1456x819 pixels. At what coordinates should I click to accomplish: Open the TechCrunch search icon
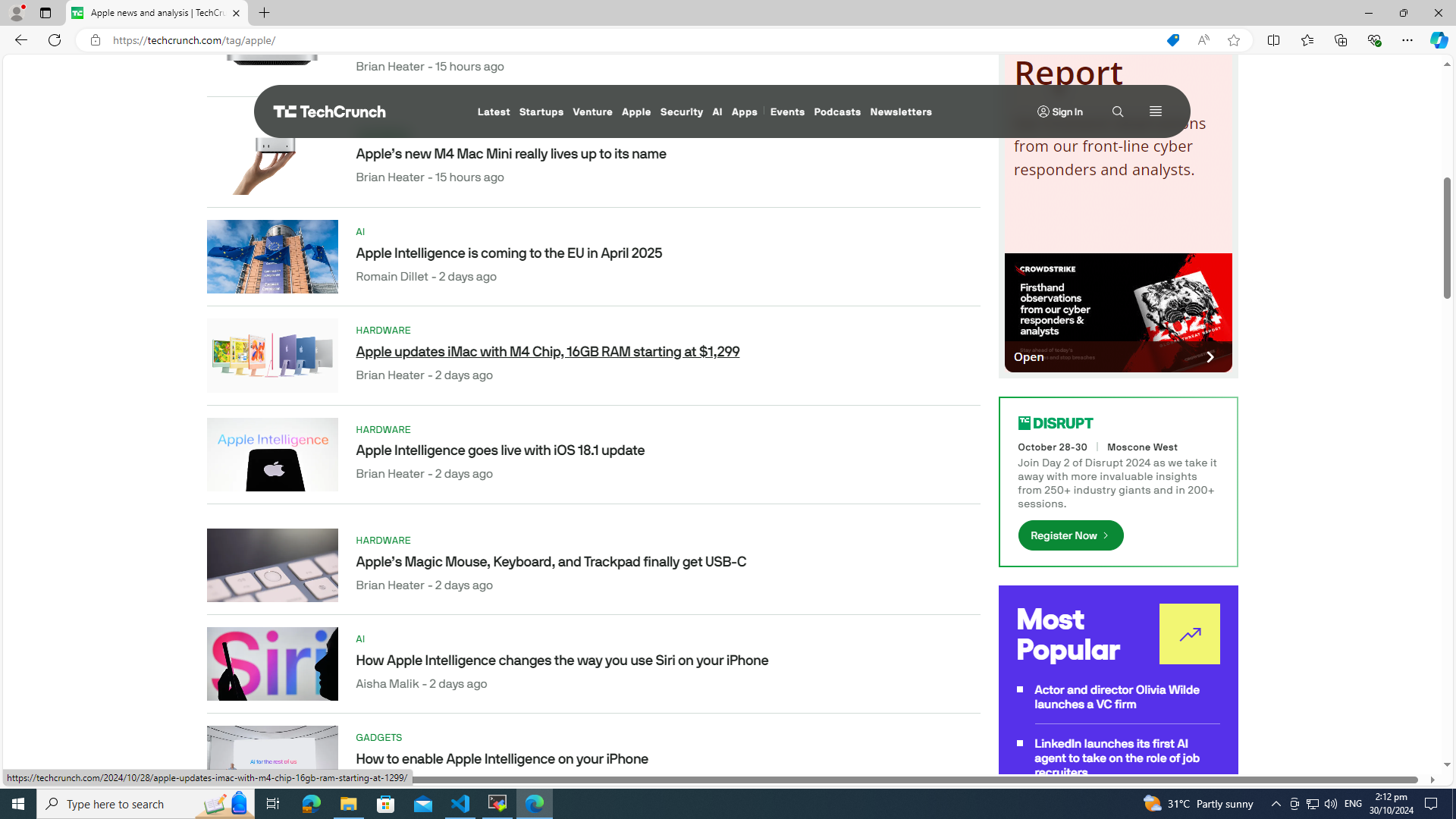tap(1117, 111)
